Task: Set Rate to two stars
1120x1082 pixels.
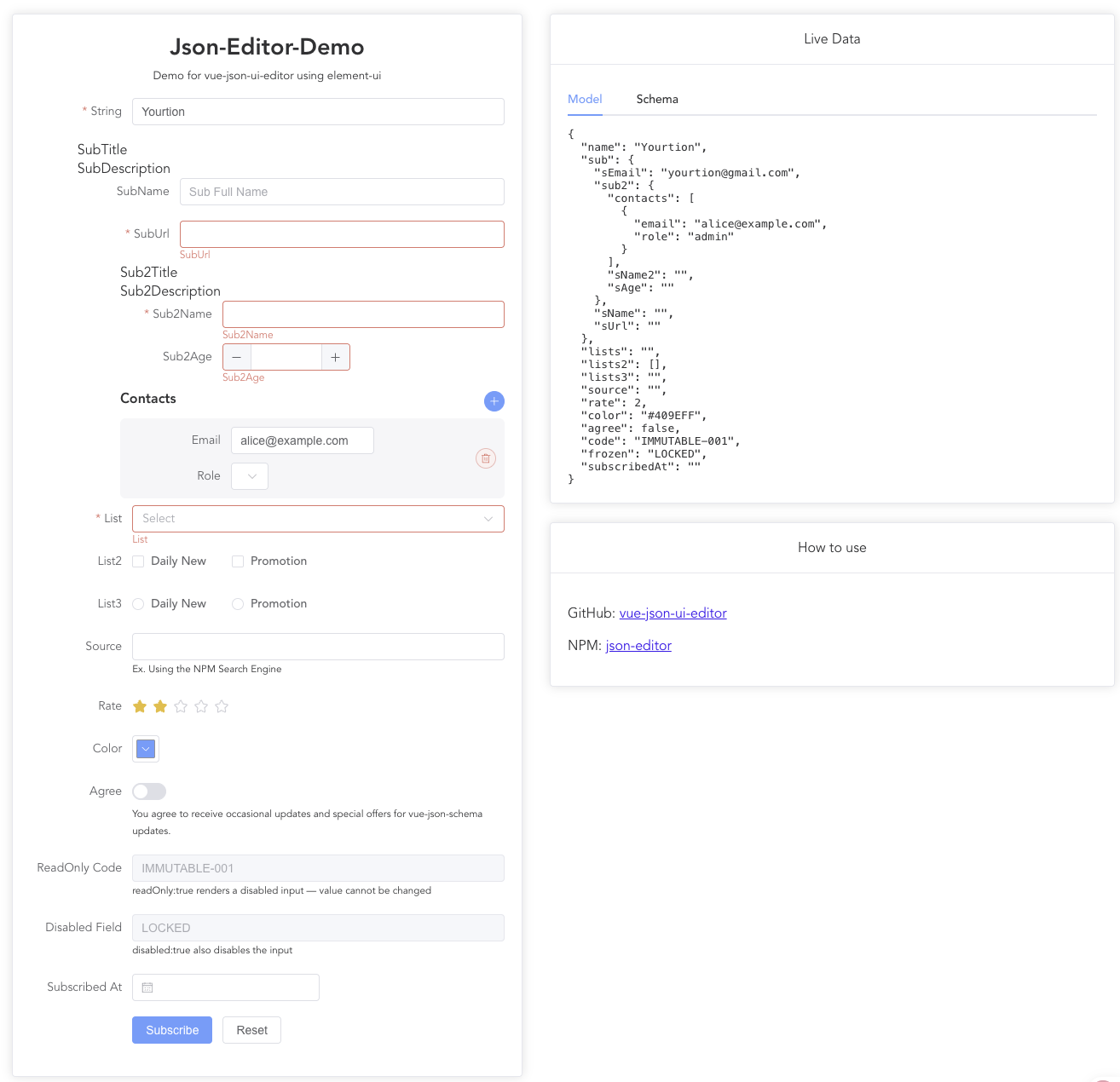Action: pos(160,706)
